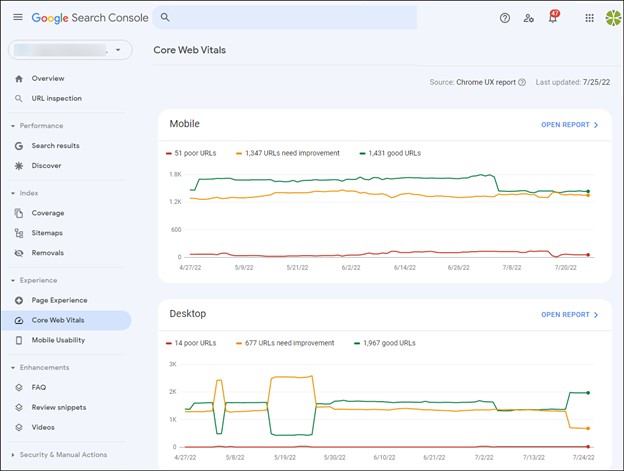
Task: Click into the top search field
Action: click(x=285, y=17)
